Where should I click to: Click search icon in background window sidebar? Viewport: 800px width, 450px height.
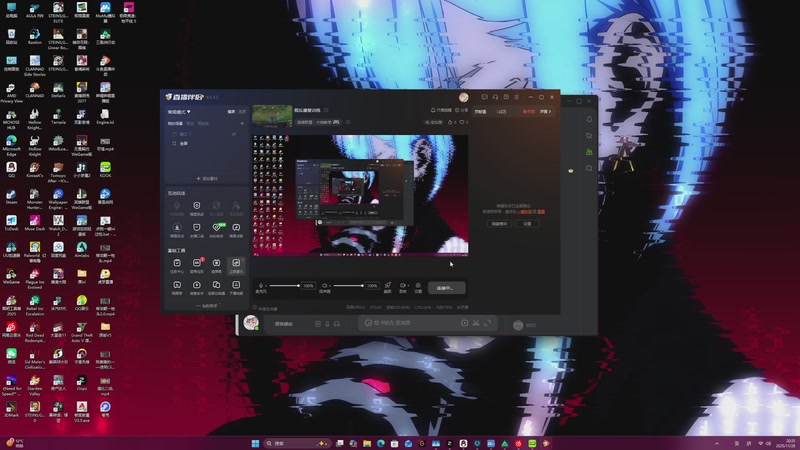(589, 168)
